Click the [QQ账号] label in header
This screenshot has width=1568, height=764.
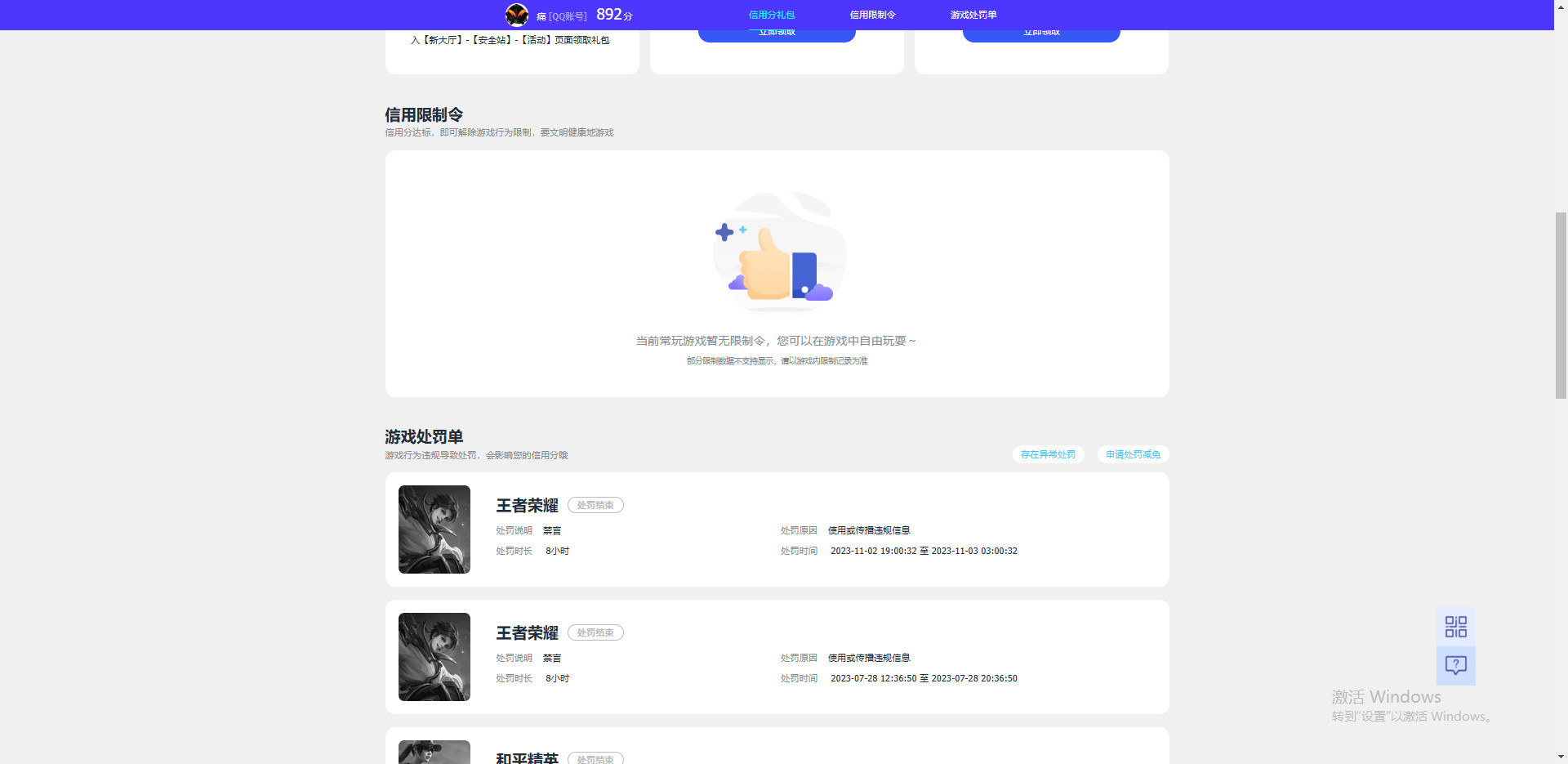(568, 16)
